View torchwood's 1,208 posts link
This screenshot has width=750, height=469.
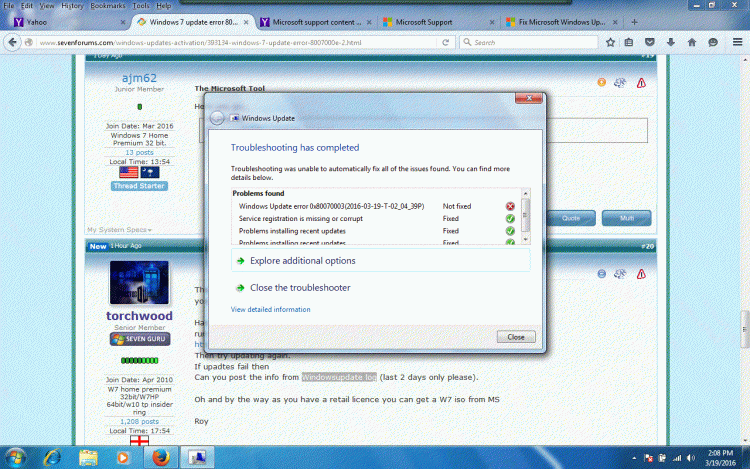tap(139, 422)
